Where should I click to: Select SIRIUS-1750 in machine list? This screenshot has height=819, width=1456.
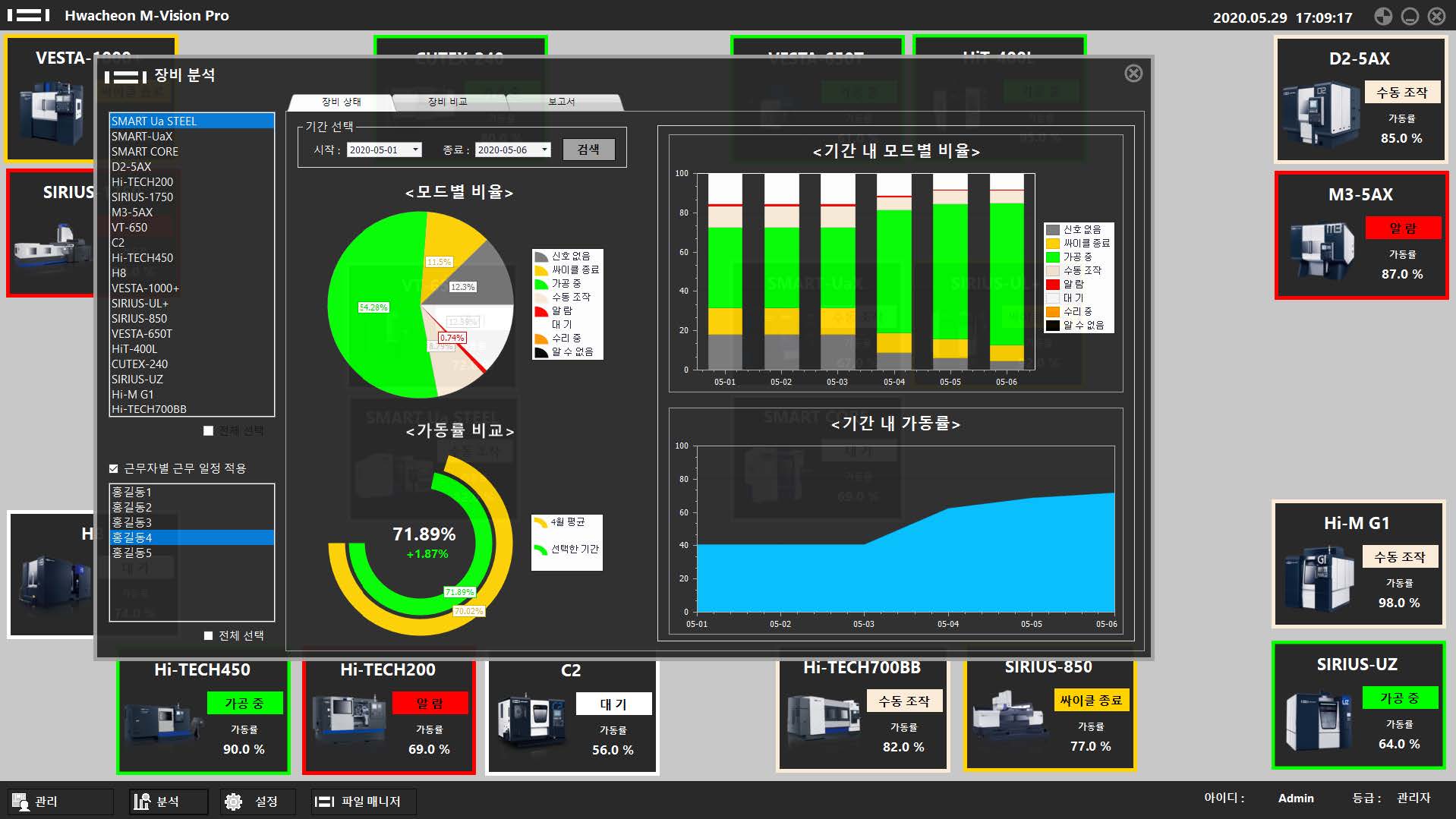[x=192, y=197]
